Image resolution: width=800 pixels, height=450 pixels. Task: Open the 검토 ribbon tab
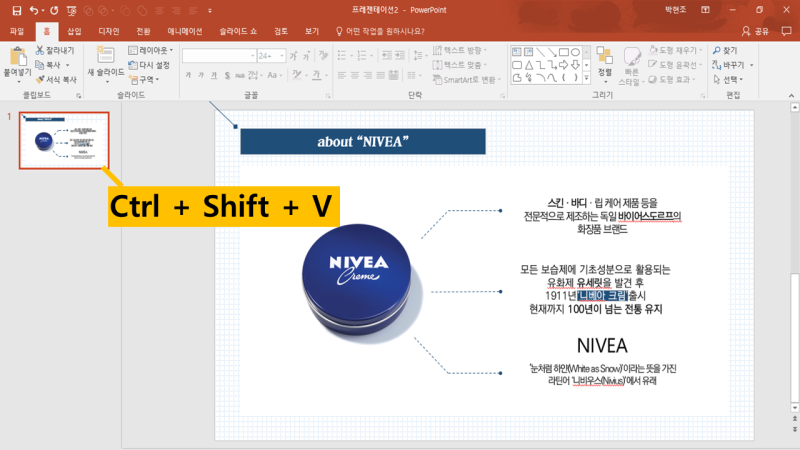coord(281,31)
